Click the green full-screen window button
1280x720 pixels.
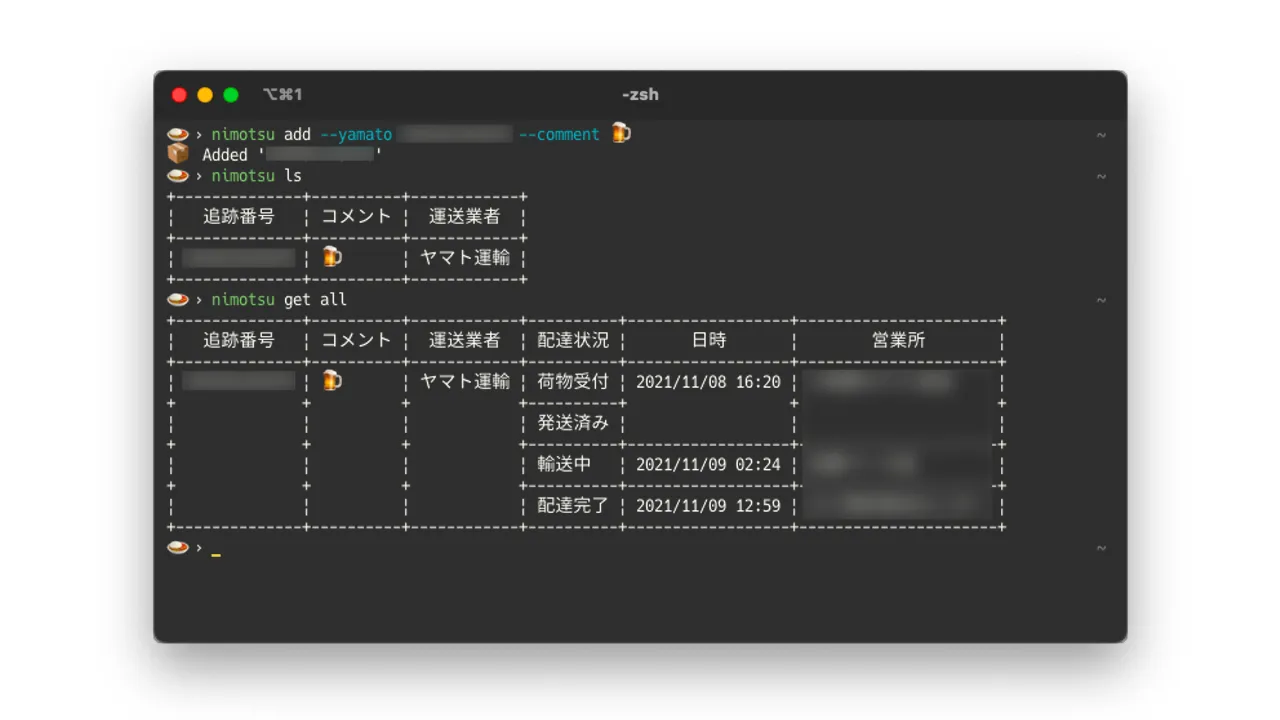tap(231, 95)
